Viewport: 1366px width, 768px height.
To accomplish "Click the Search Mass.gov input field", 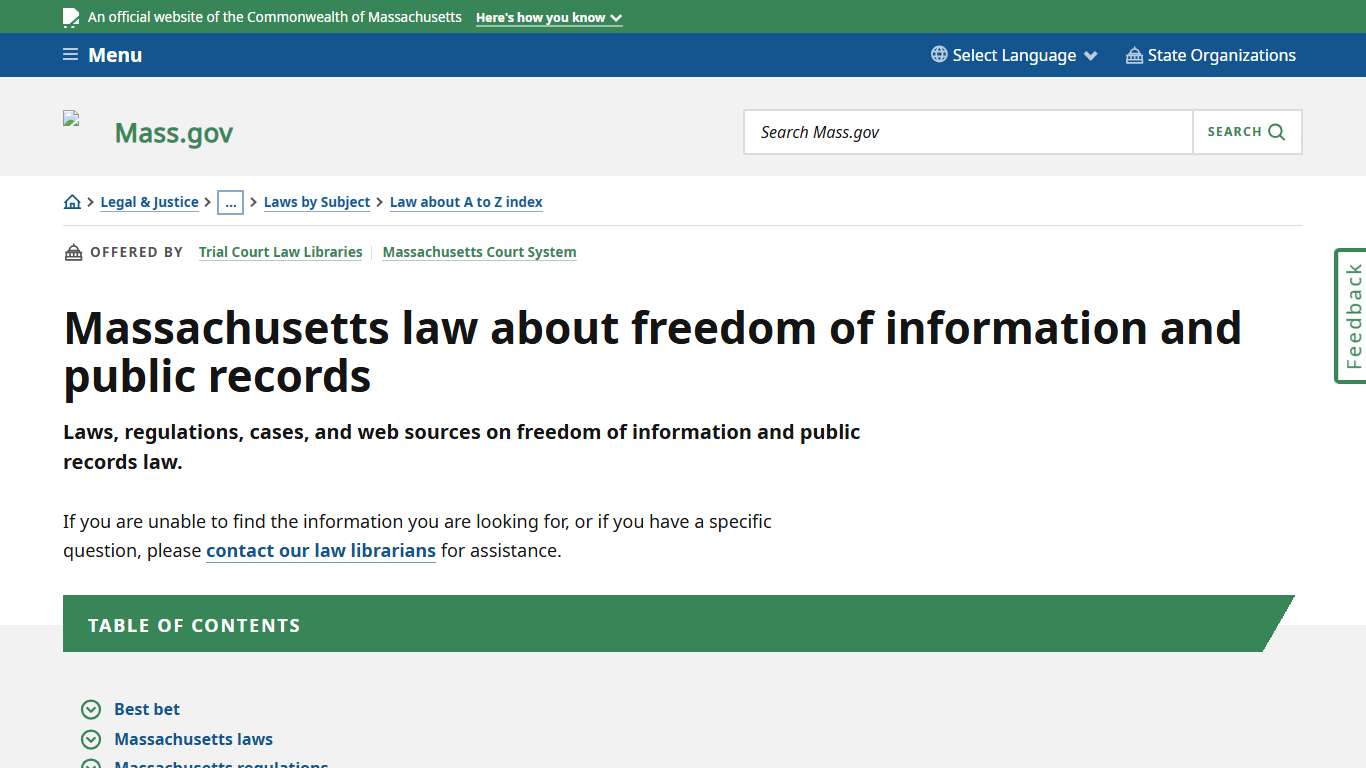I will (967, 131).
